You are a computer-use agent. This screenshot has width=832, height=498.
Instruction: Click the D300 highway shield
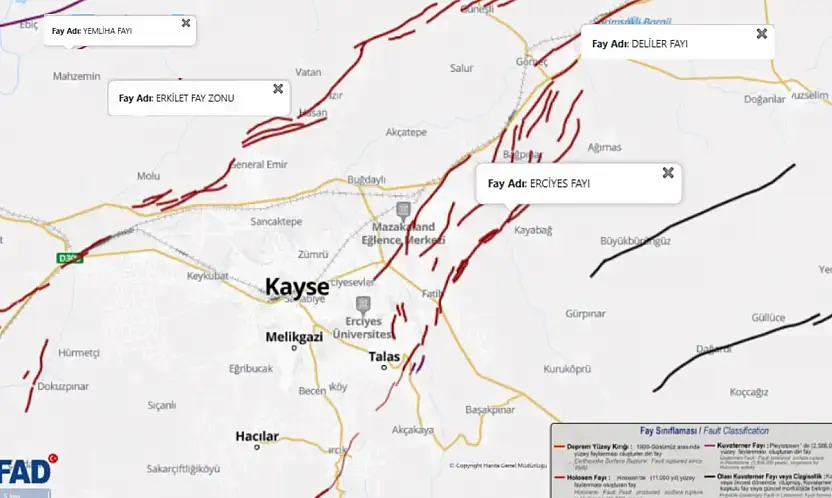70,258
